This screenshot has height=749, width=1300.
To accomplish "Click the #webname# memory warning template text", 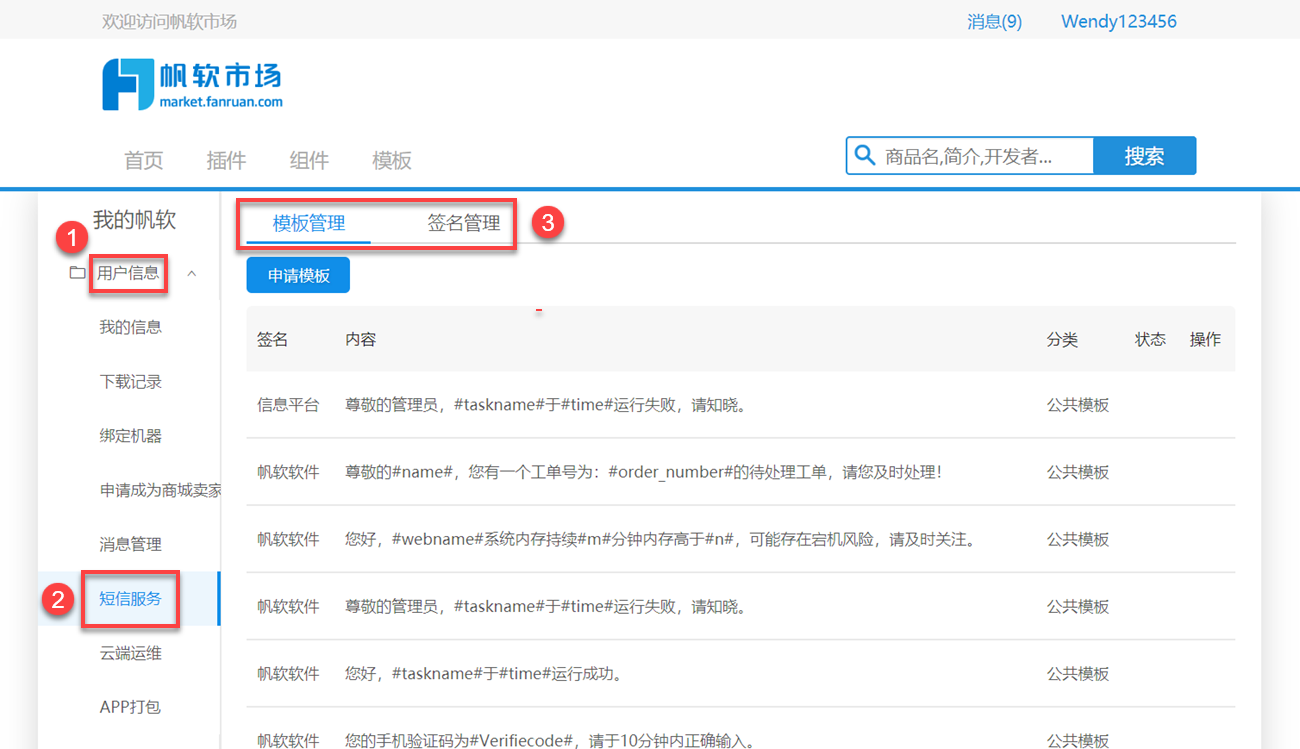I will click(660, 539).
